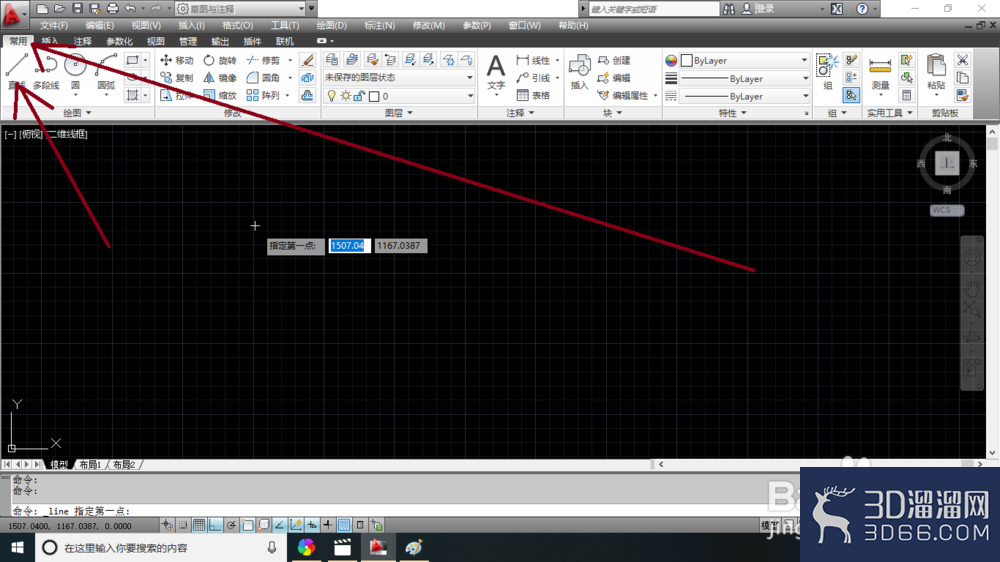
Task: Select the Line (直线) drawing tool
Action: click(17, 72)
